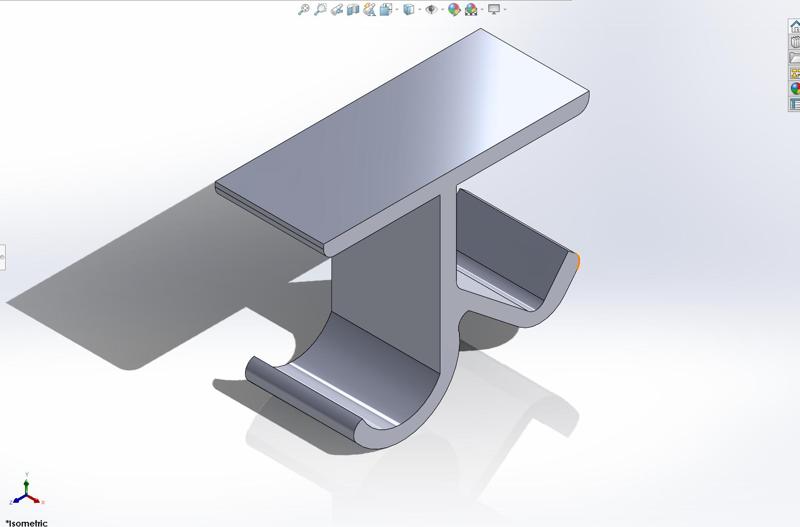
Task: Open the Design Library task pane tab
Action: 794,42
